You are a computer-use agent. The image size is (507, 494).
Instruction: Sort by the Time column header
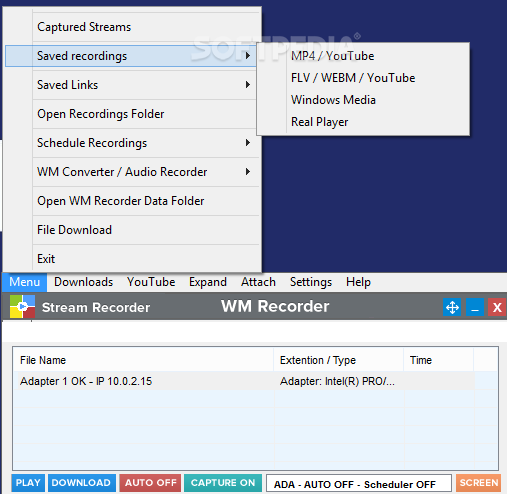(x=439, y=360)
